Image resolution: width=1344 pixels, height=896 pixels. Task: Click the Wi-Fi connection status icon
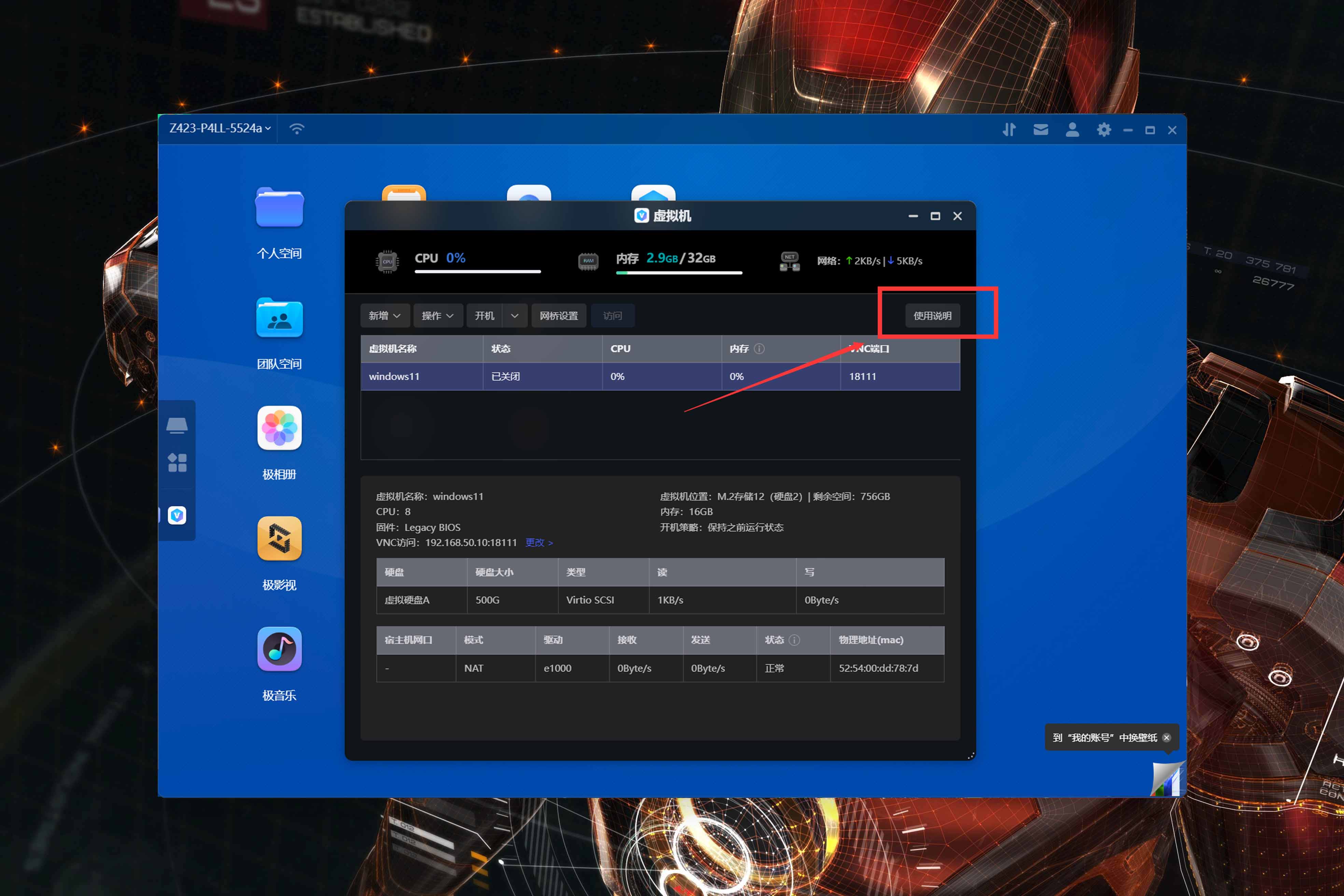297,129
